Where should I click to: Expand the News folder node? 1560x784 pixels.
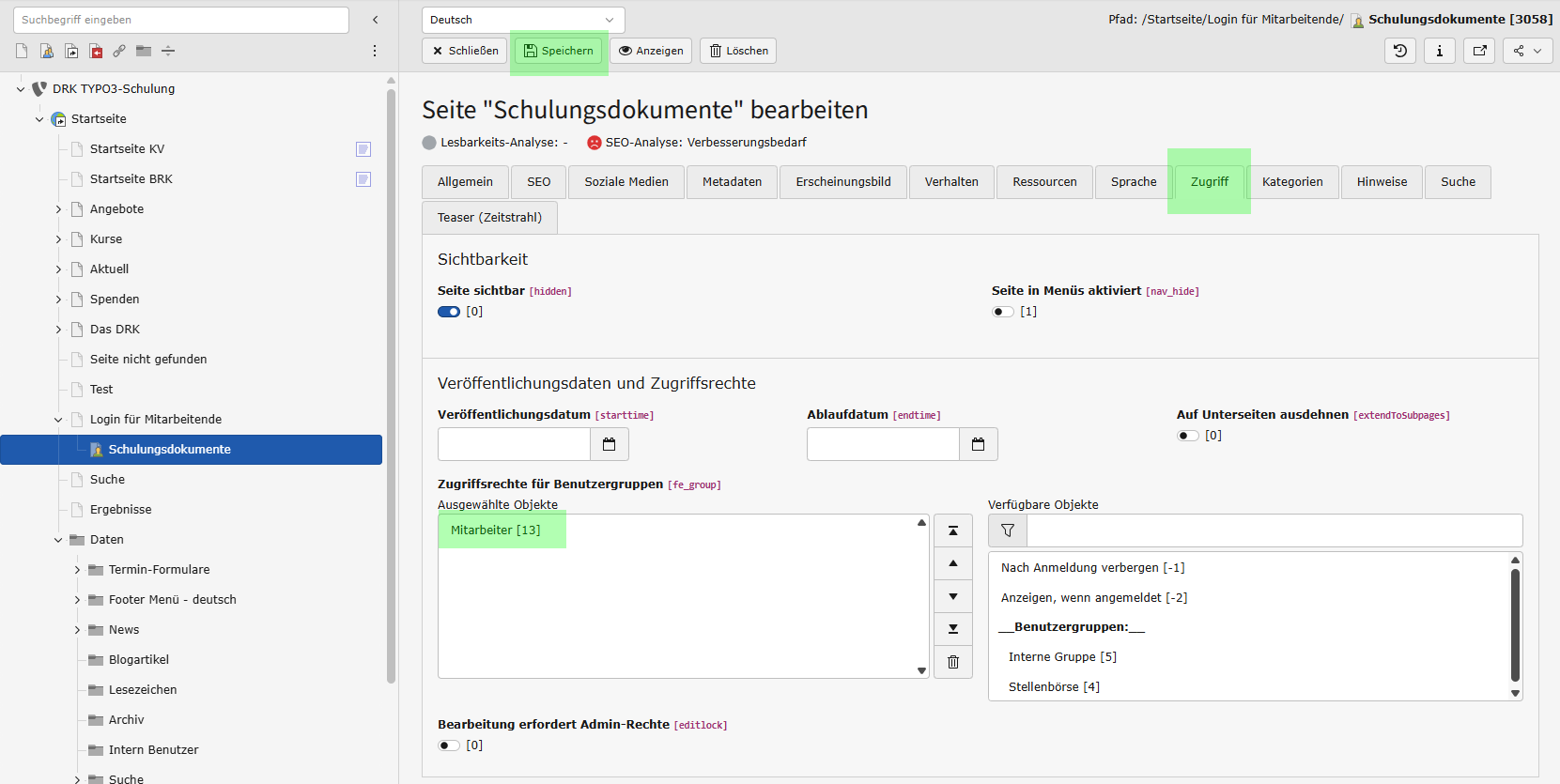[x=77, y=630]
